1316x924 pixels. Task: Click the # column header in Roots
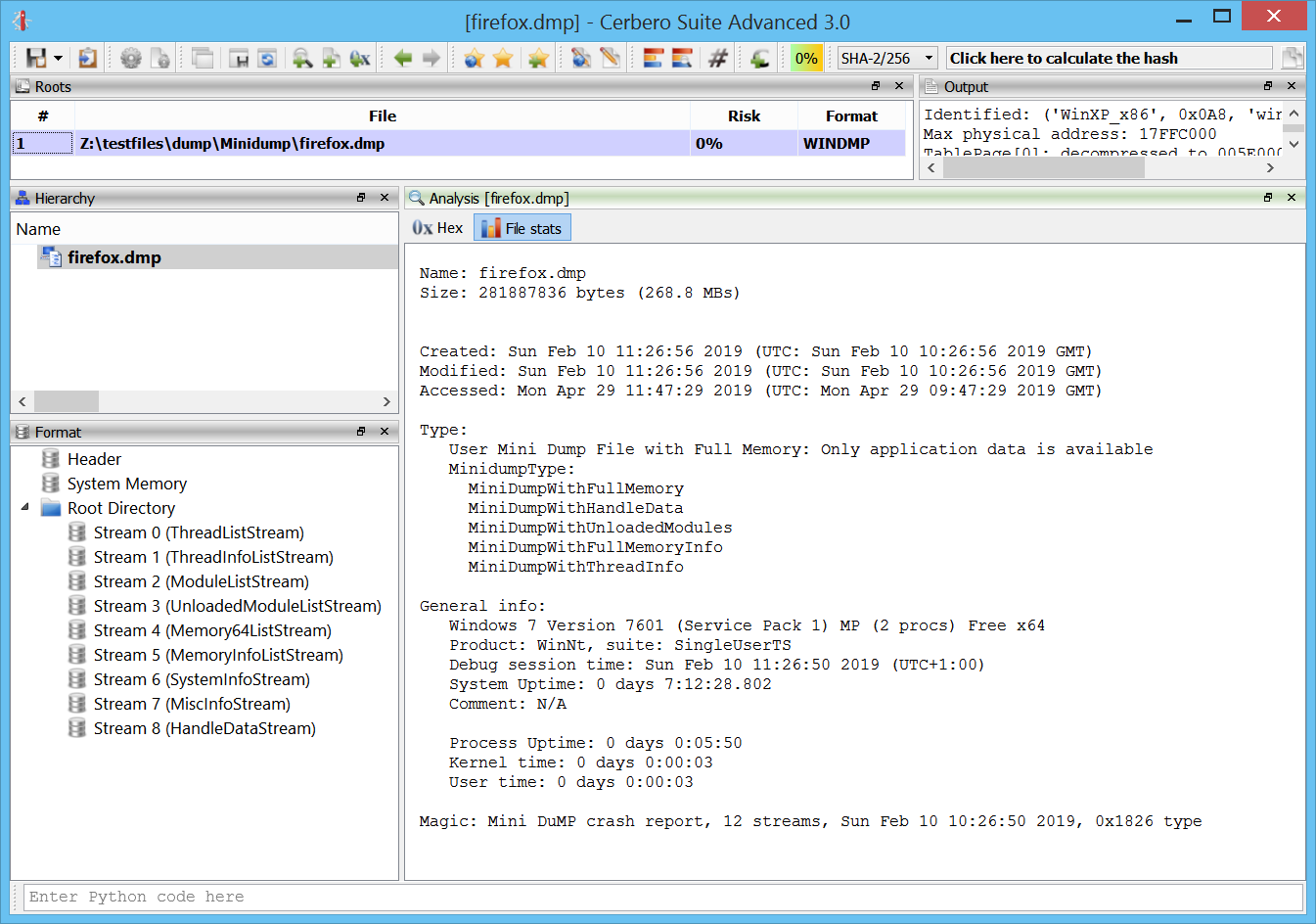43,115
